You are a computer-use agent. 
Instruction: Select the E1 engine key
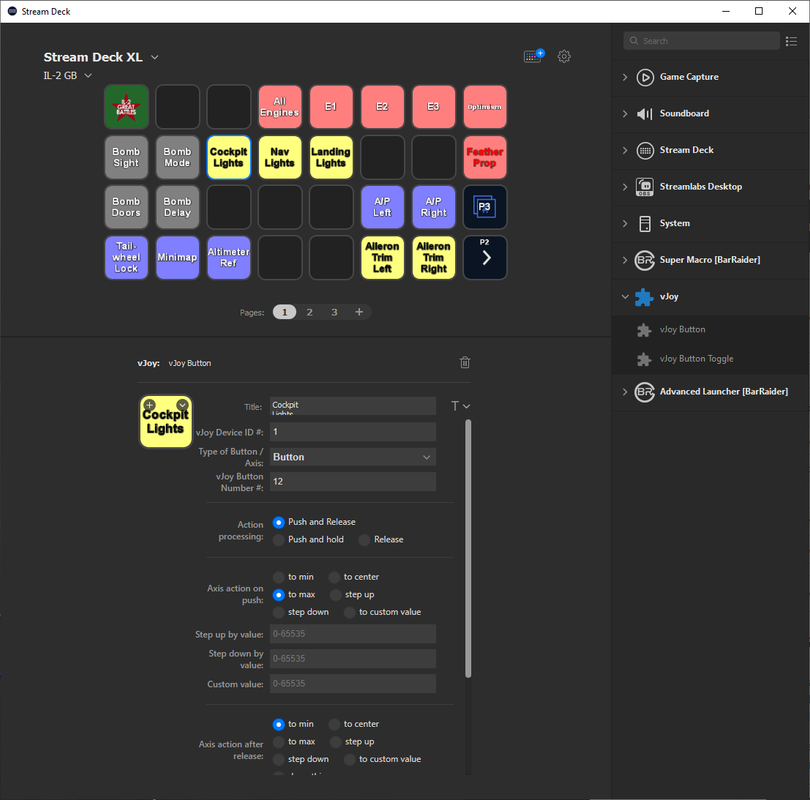tap(331, 107)
